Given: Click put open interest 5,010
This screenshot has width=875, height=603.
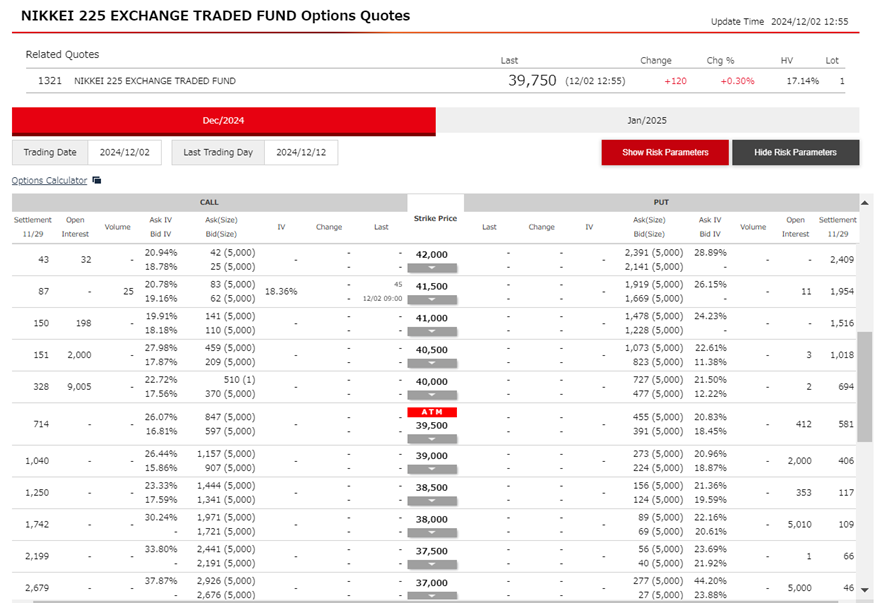Looking at the screenshot, I should pyautogui.click(x=800, y=524).
